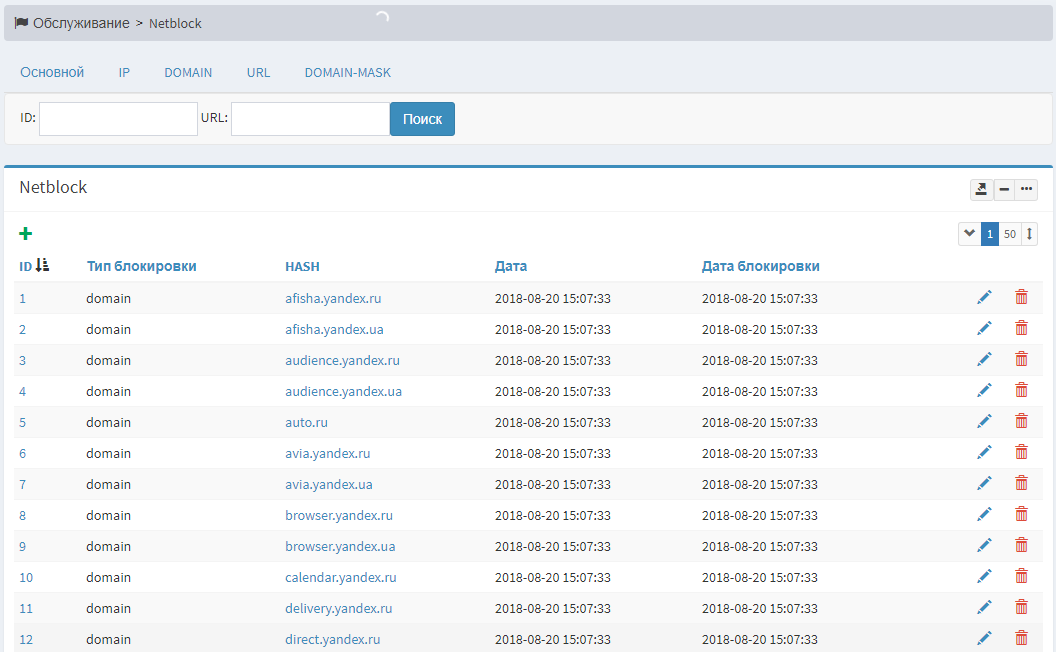Click the pencil icon for browser.yandex.ru
Image resolution: width=1056 pixels, height=652 pixels.
984,514
